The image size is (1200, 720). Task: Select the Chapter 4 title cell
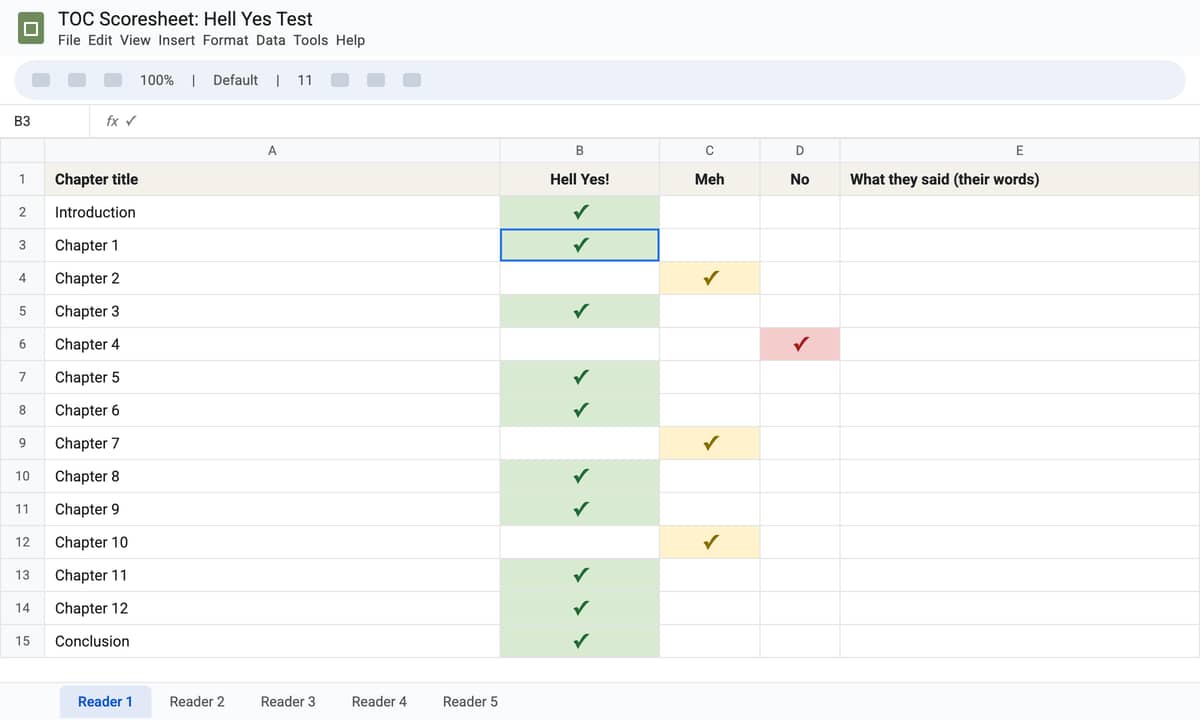click(272, 344)
